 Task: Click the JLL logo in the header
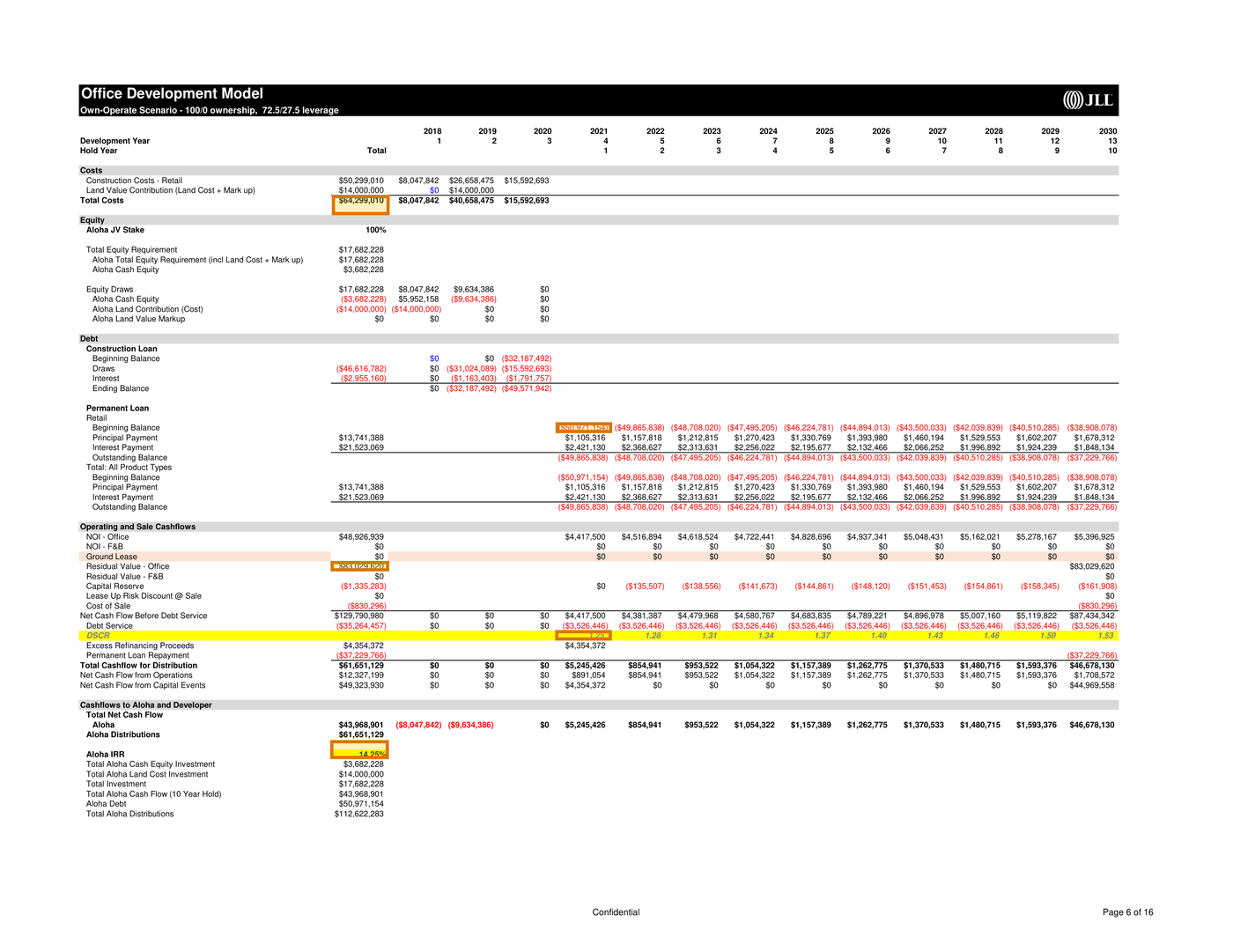pyautogui.click(x=1089, y=100)
